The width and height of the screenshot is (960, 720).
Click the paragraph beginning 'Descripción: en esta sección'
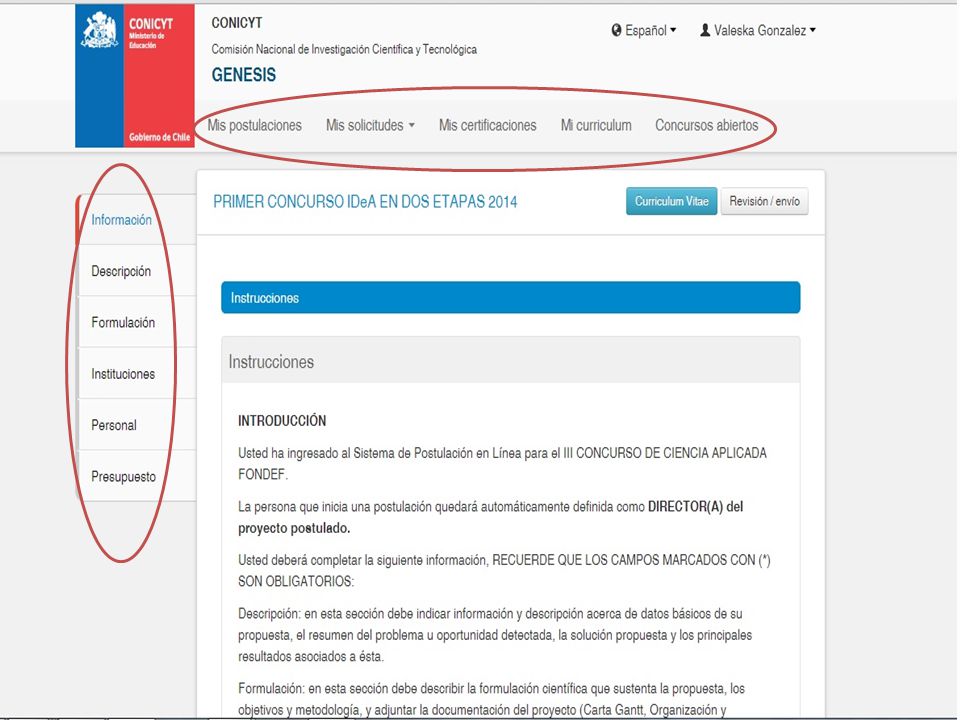coord(495,635)
